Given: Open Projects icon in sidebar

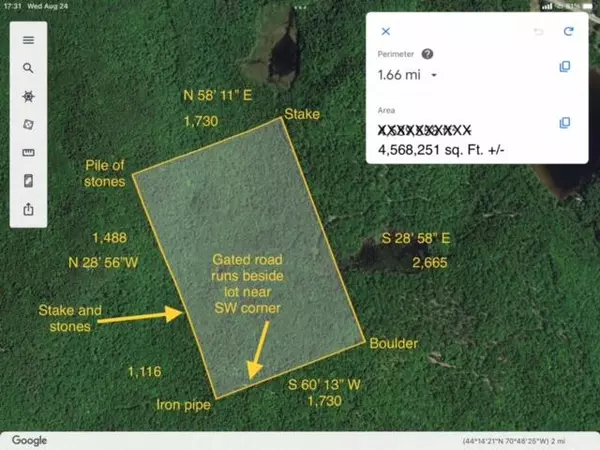Looking at the screenshot, I should [28, 181].
